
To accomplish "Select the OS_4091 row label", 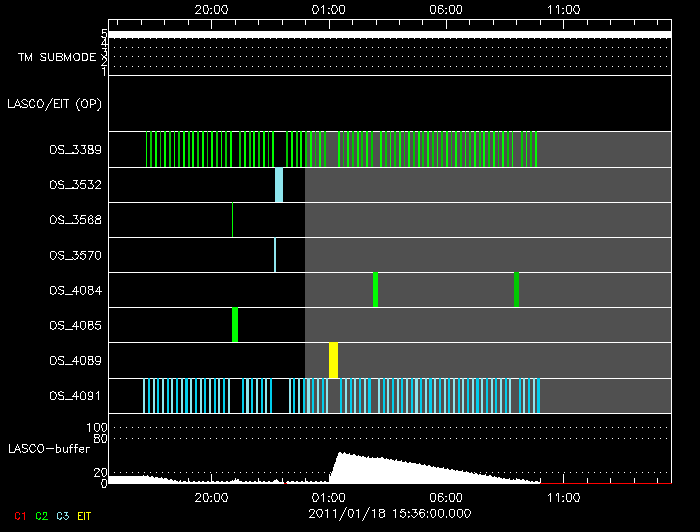I will pyautogui.click(x=75, y=396).
